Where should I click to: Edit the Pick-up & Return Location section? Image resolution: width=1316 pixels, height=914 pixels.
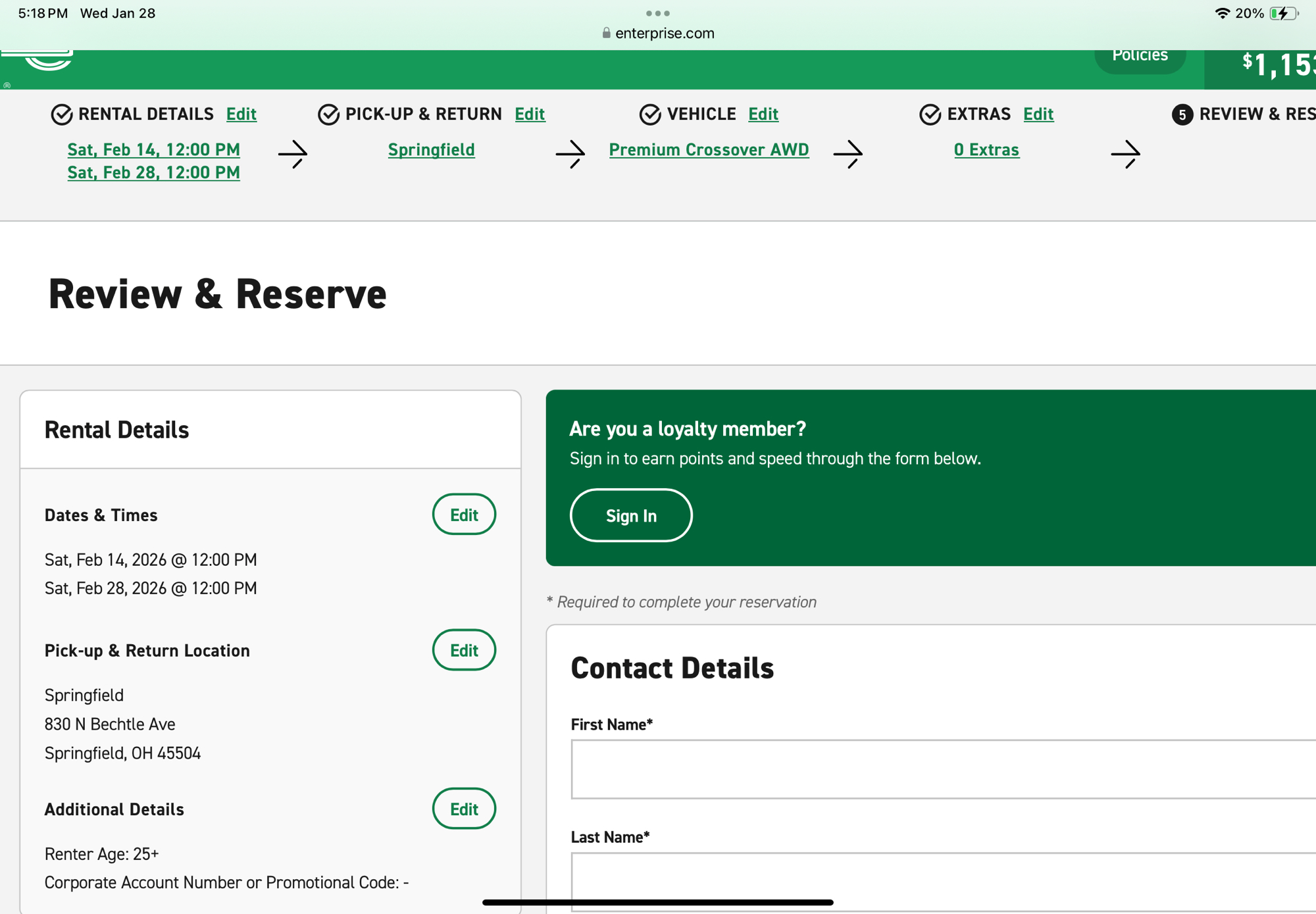click(464, 650)
